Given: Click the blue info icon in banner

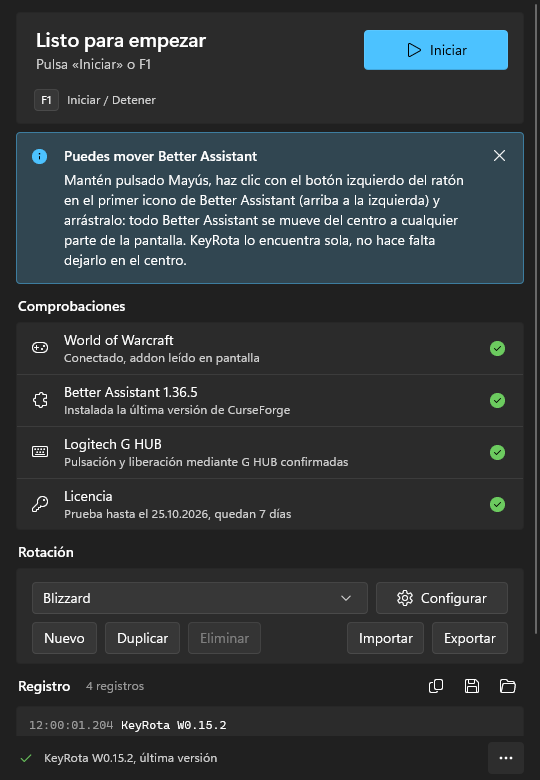Looking at the screenshot, I should click(40, 156).
